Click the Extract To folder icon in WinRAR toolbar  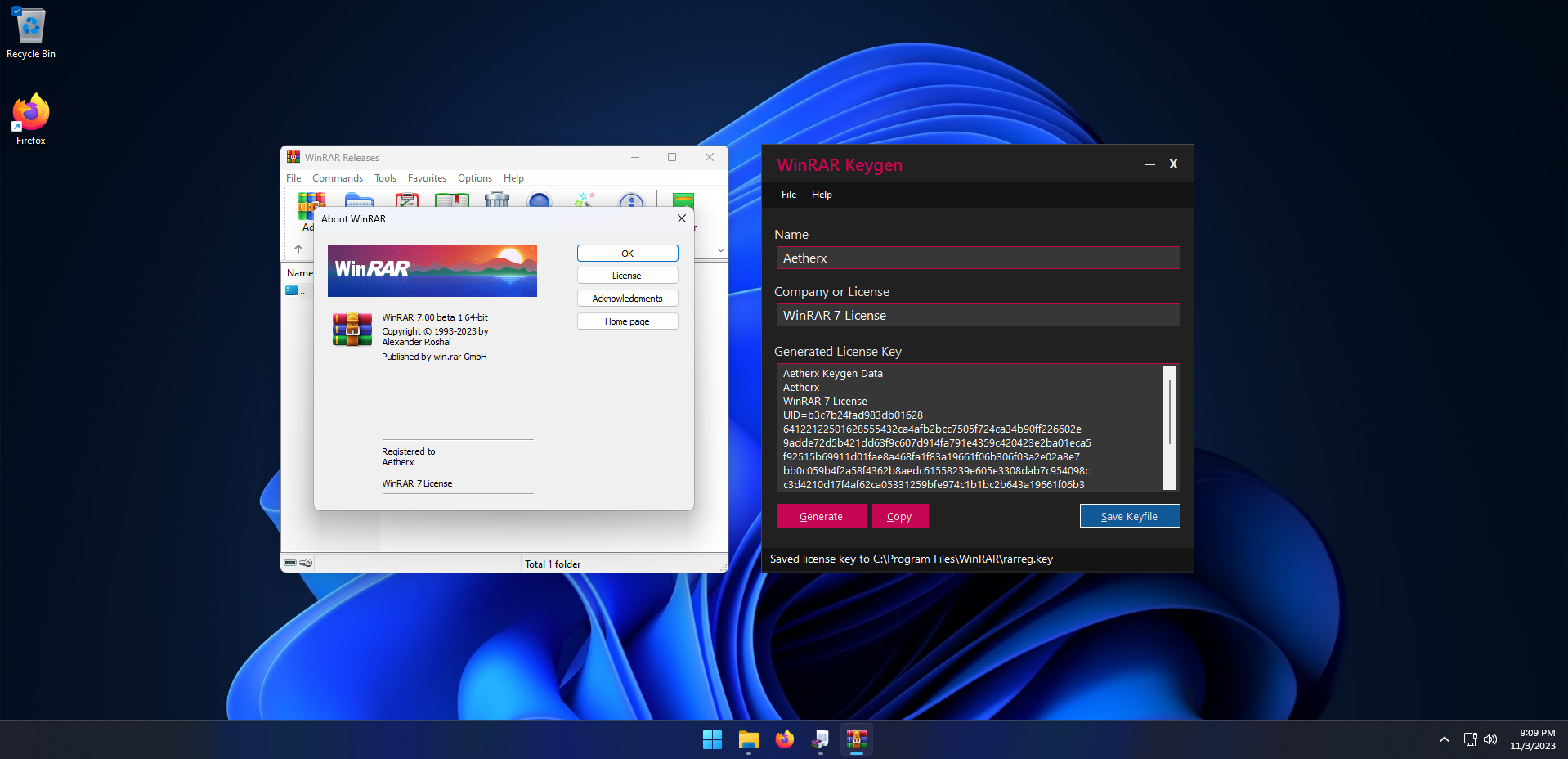click(x=360, y=200)
